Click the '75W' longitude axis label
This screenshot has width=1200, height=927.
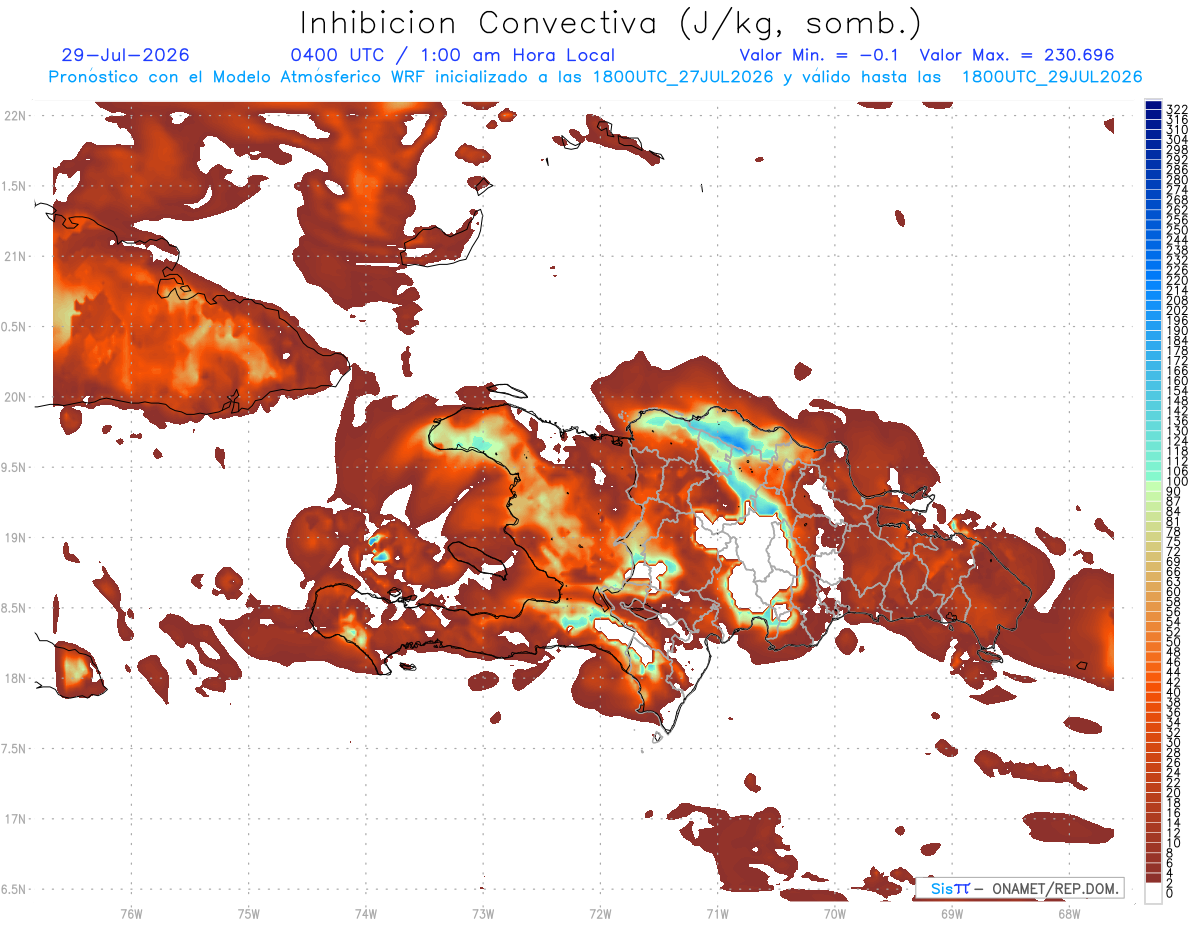coord(249,913)
